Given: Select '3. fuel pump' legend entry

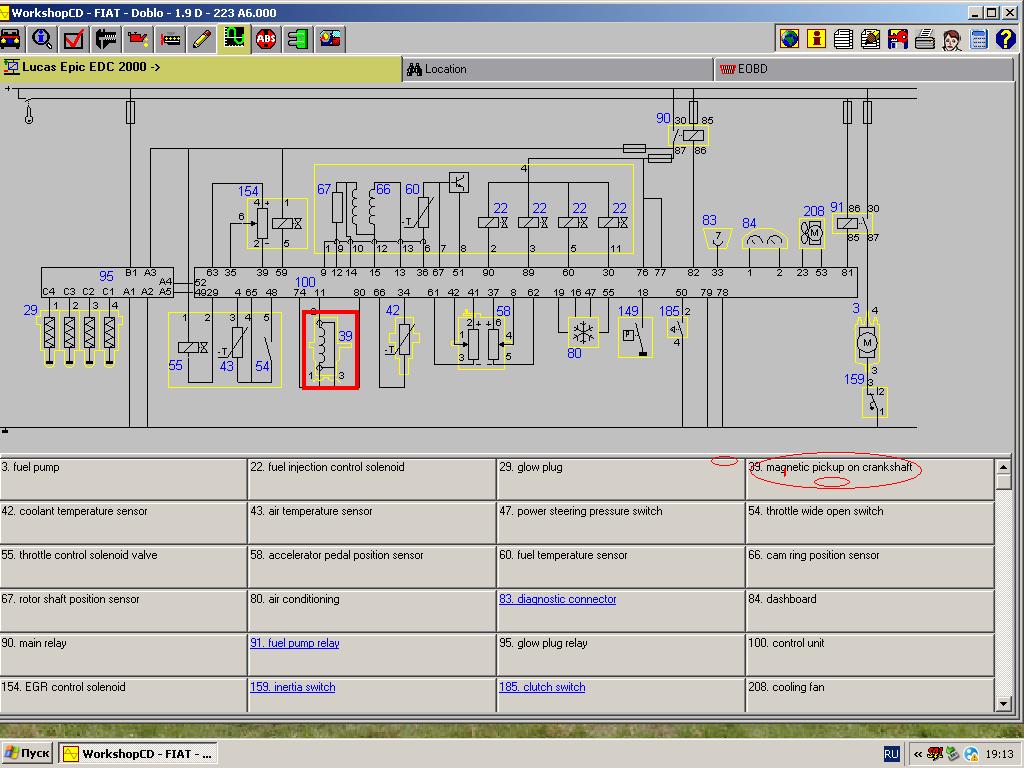Looking at the screenshot, I should coord(123,479).
